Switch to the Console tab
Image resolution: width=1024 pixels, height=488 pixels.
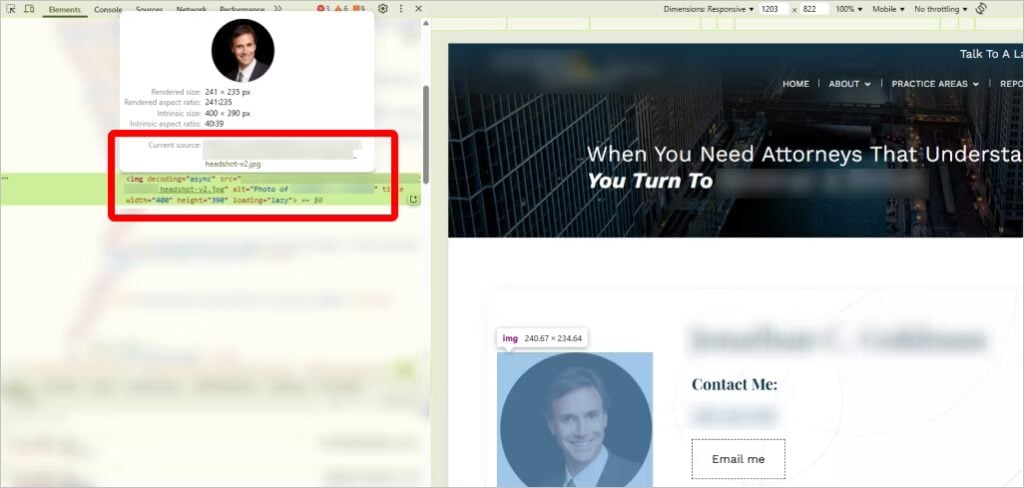click(108, 10)
